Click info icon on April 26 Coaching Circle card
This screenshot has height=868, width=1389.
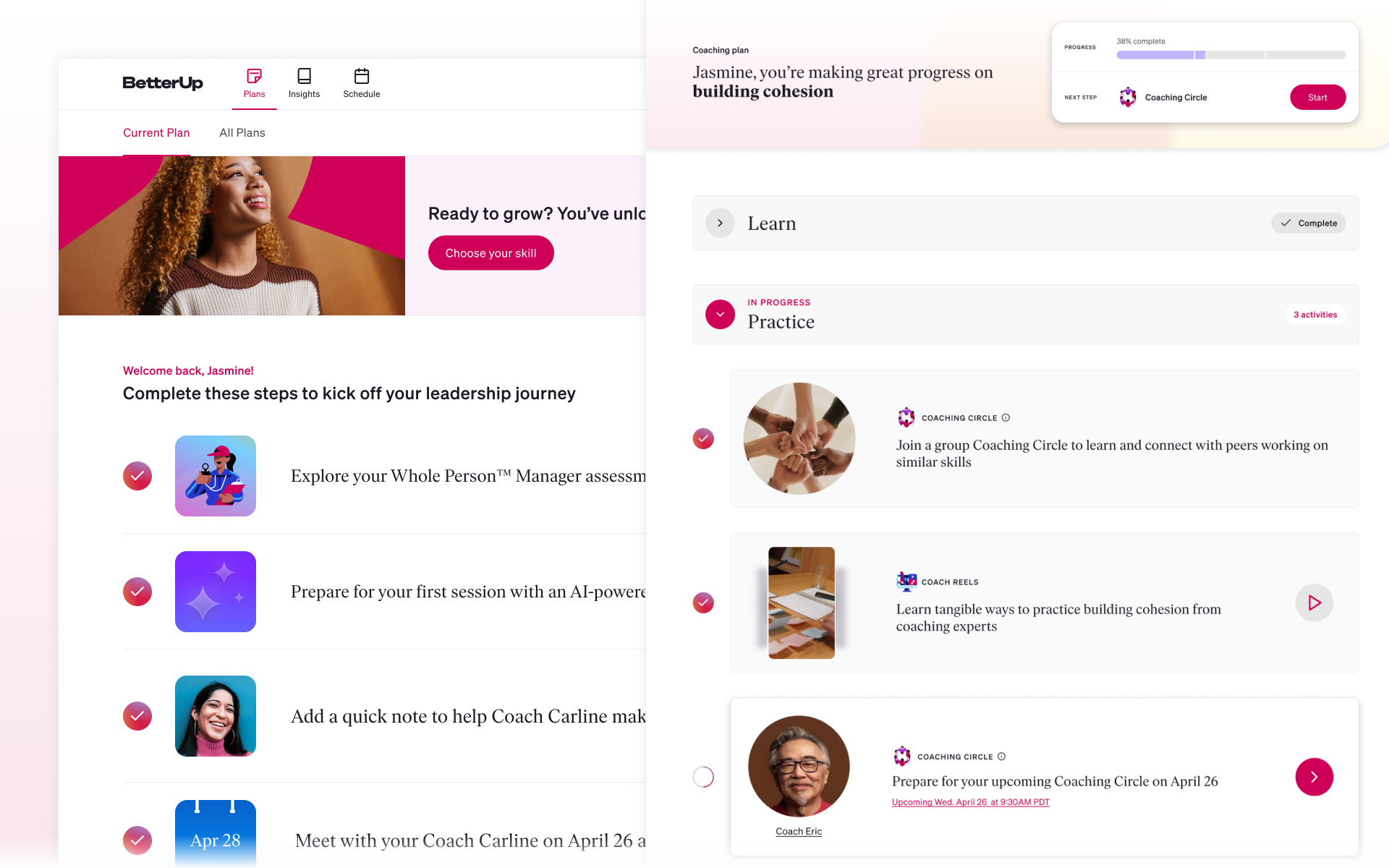[x=1001, y=757]
